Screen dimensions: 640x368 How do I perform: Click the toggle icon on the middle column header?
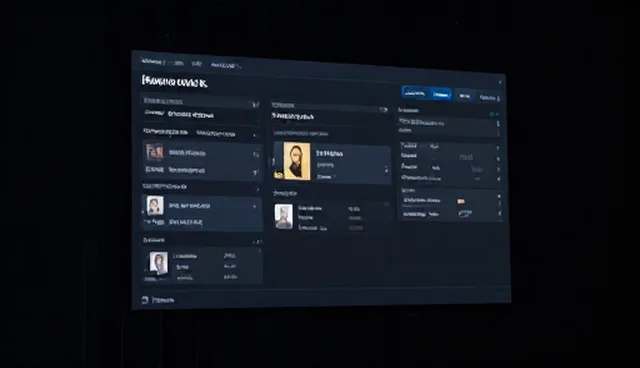tap(383, 110)
